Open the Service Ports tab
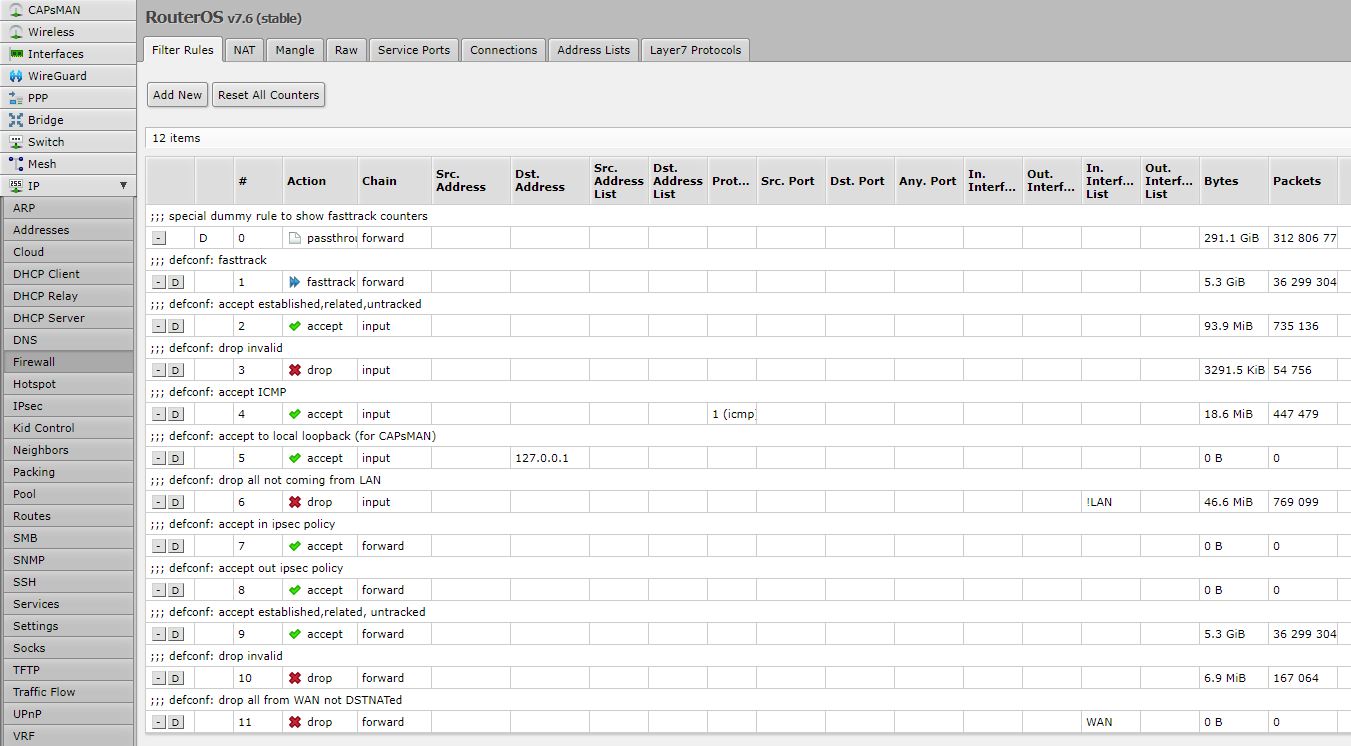The image size is (1351, 746). [414, 50]
